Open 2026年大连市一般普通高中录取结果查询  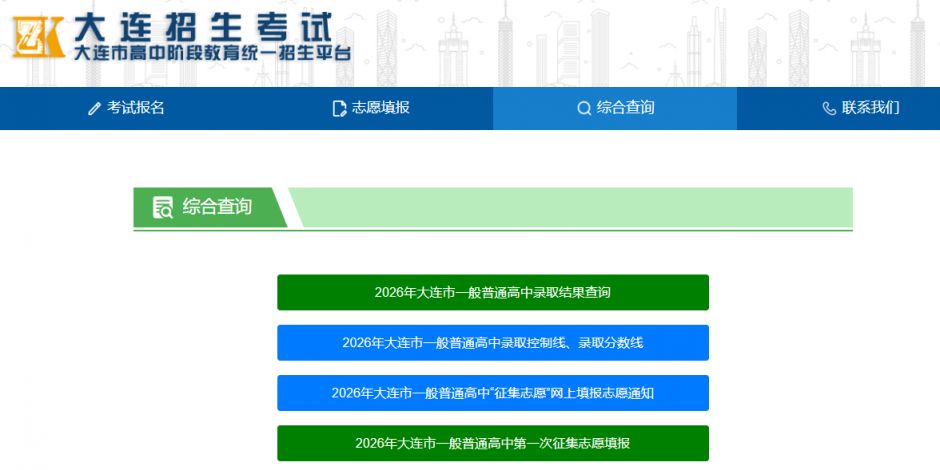coord(493,293)
